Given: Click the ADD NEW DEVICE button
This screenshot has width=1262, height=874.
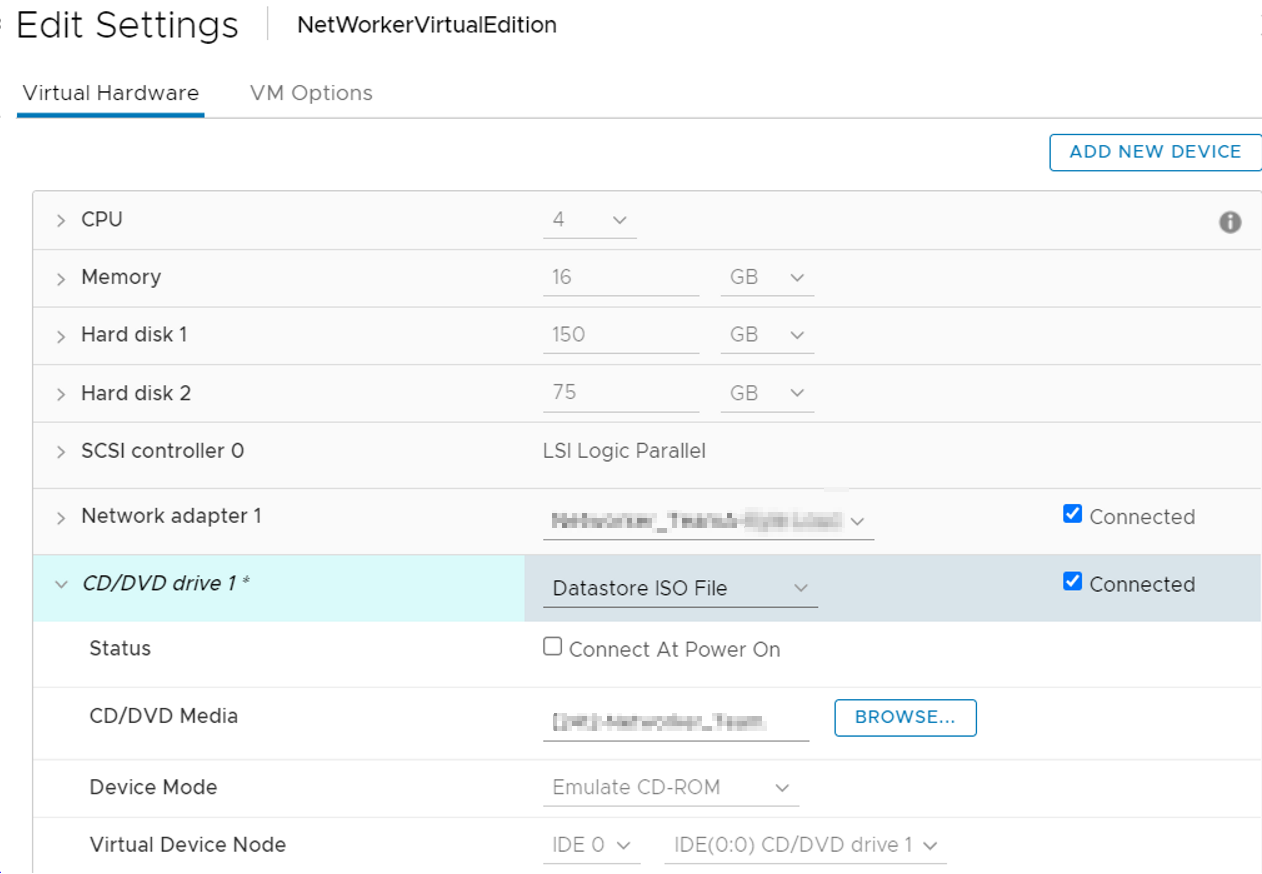Looking at the screenshot, I should pyautogui.click(x=1154, y=152).
